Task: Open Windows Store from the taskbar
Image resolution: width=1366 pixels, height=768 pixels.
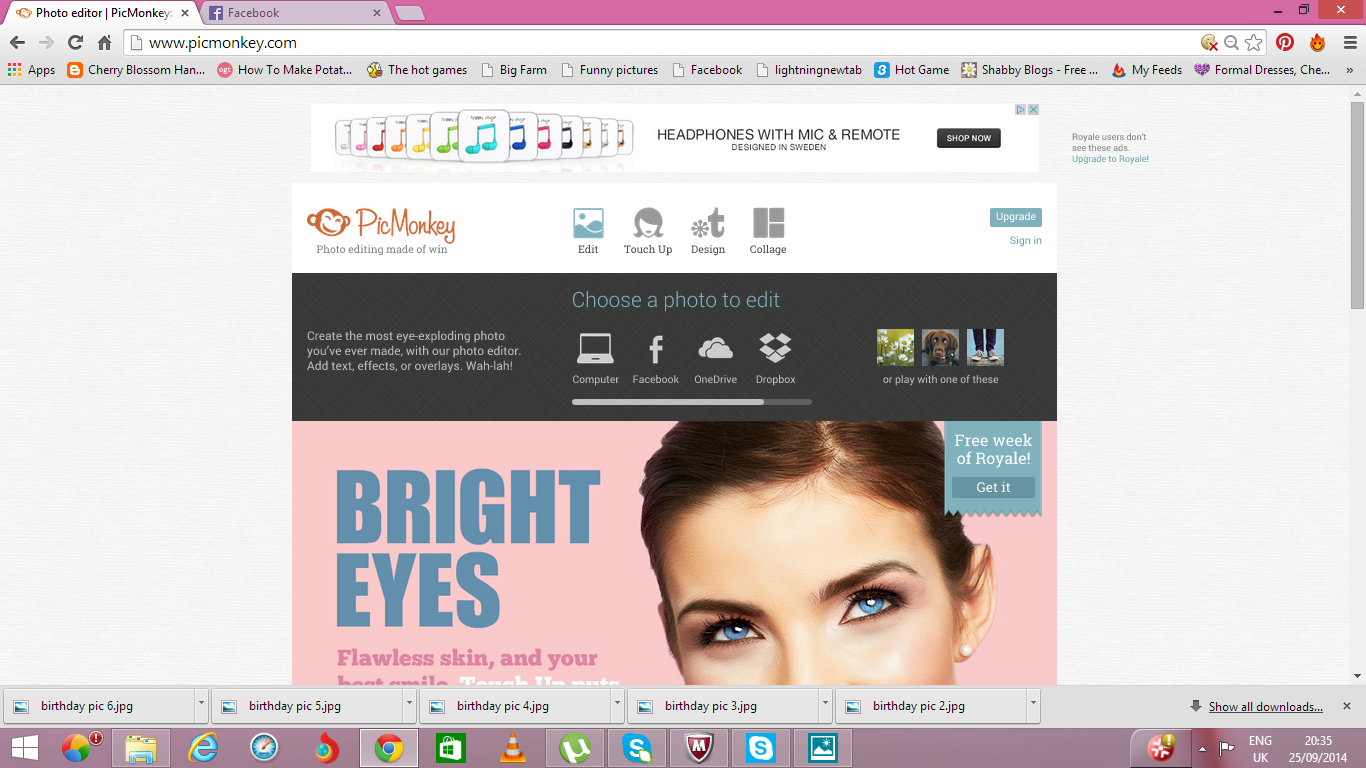Action: (x=451, y=747)
